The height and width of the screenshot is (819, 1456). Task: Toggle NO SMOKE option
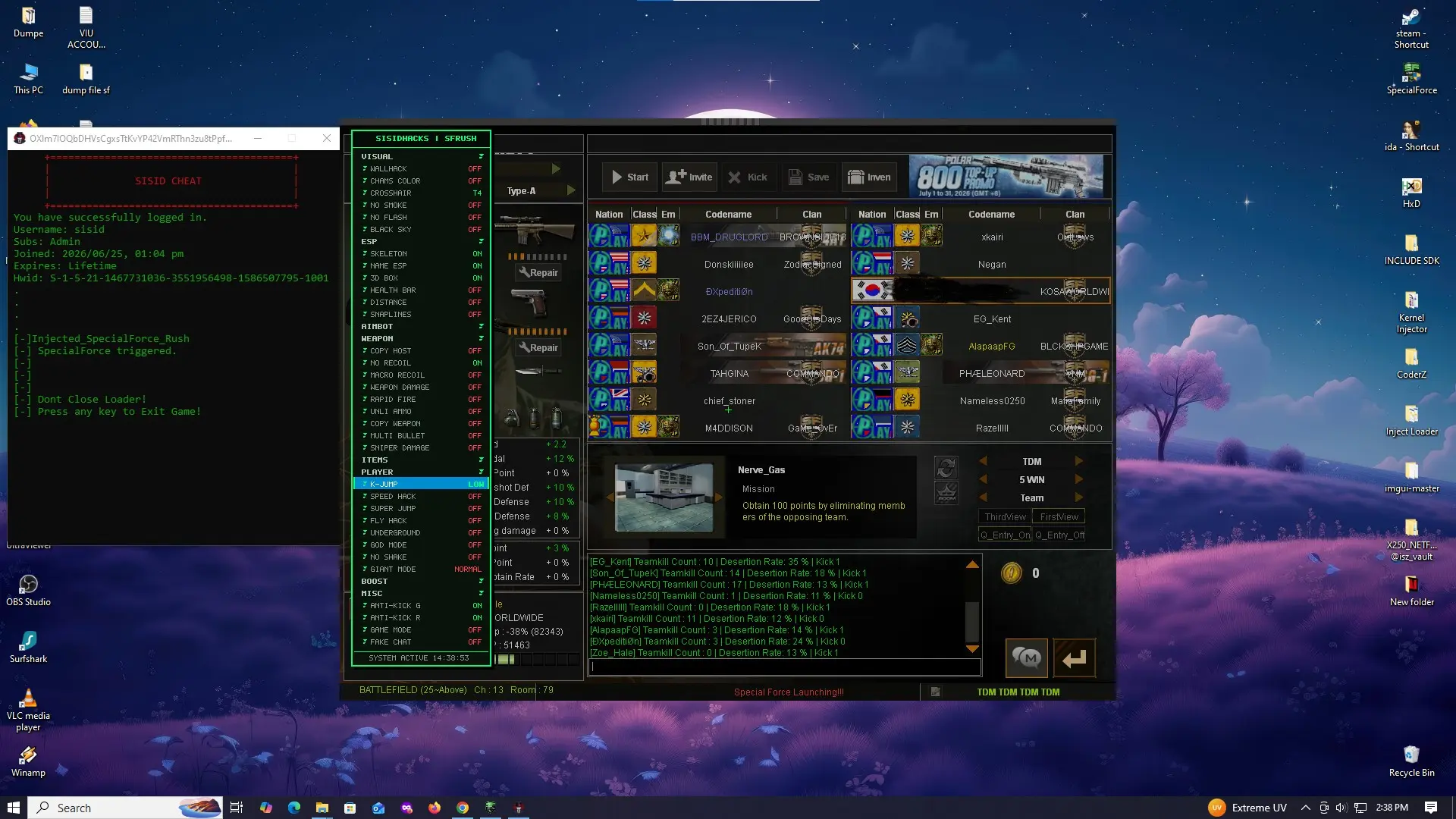(422, 205)
